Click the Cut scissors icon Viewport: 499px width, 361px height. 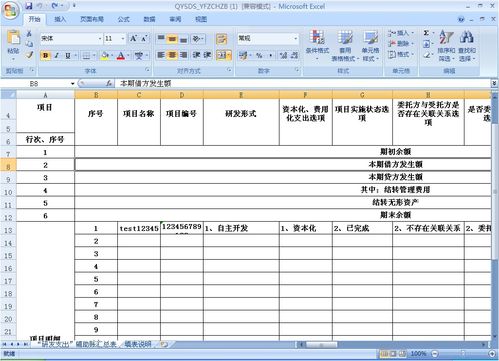(29, 34)
